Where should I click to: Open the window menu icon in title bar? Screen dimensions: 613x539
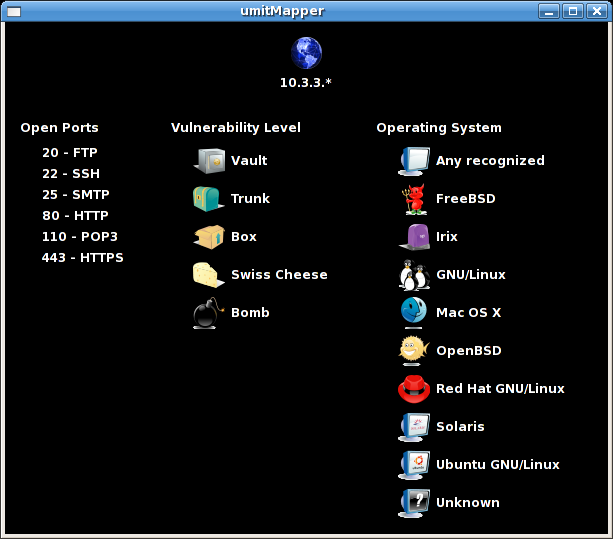14,11
